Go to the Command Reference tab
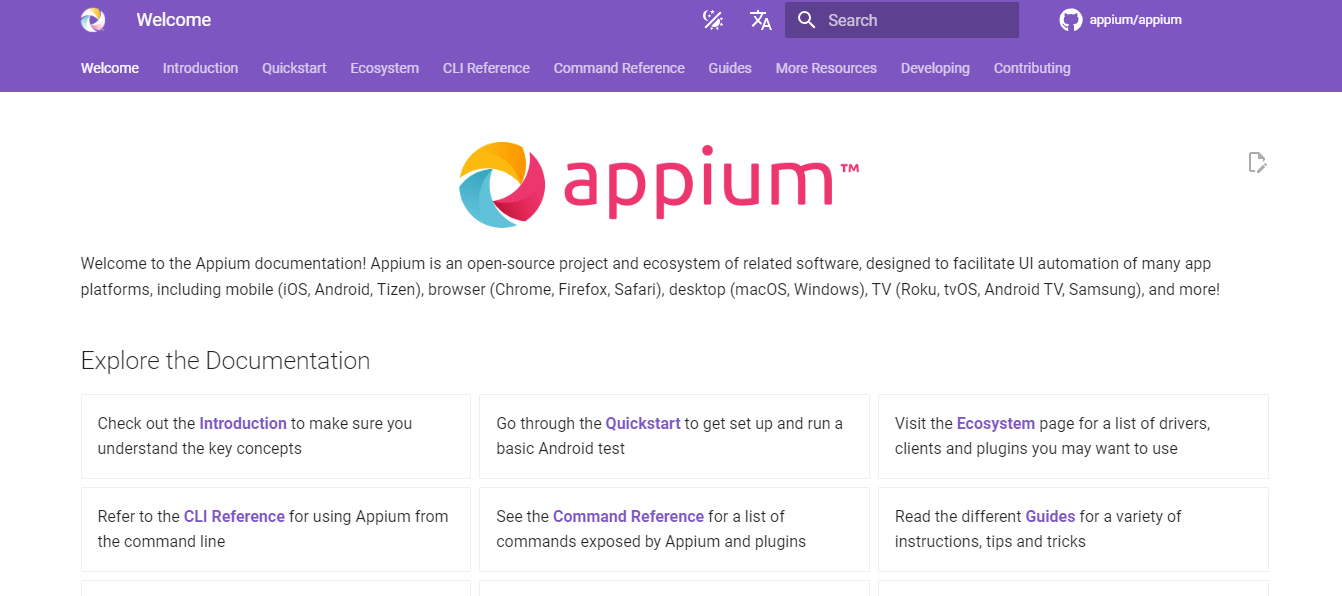Screen dimensions: 1342x596 pyautogui.click(x=619, y=68)
